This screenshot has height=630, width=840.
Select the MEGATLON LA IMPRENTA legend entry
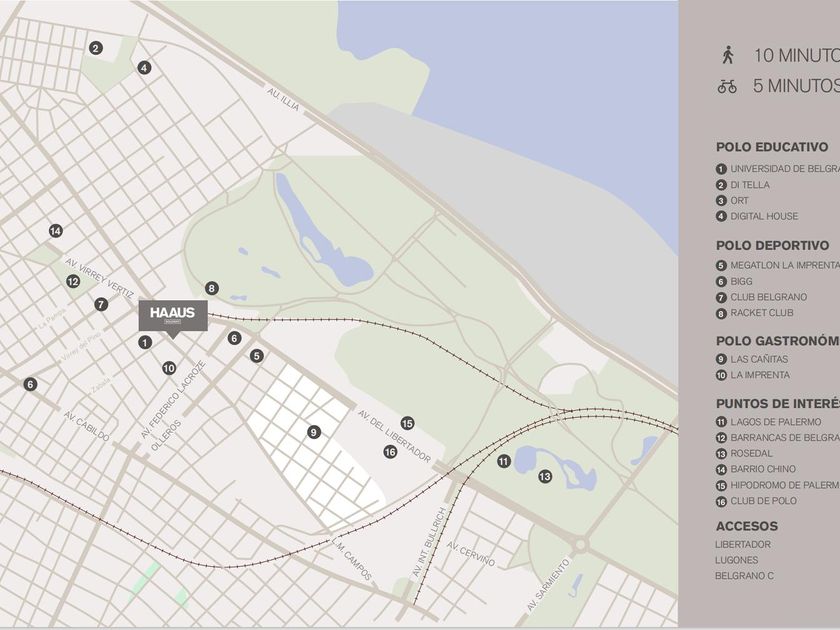tap(778, 265)
